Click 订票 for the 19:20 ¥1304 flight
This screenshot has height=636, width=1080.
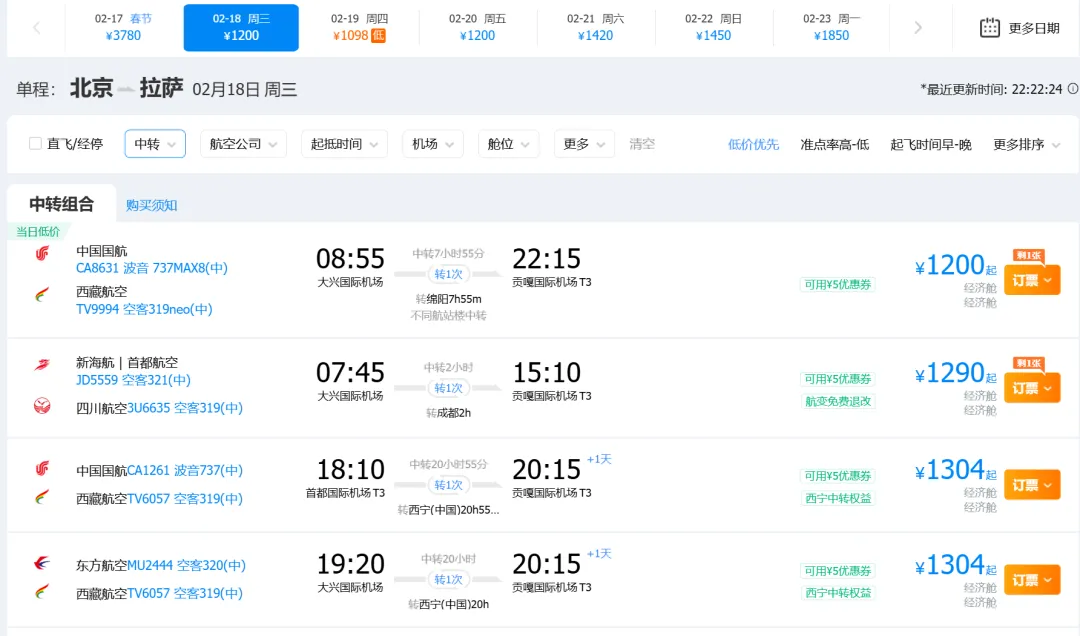pyautogui.click(x=1032, y=580)
